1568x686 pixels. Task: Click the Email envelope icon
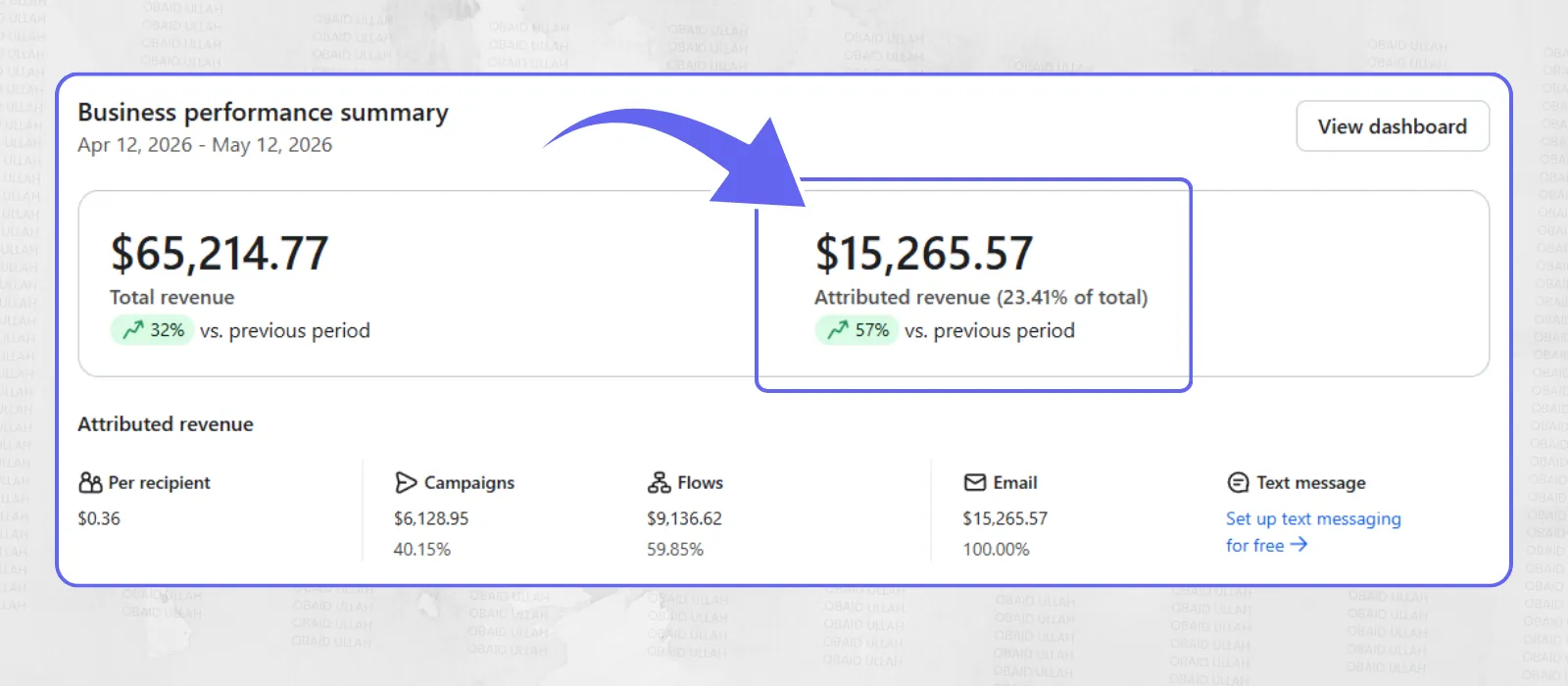tap(975, 482)
